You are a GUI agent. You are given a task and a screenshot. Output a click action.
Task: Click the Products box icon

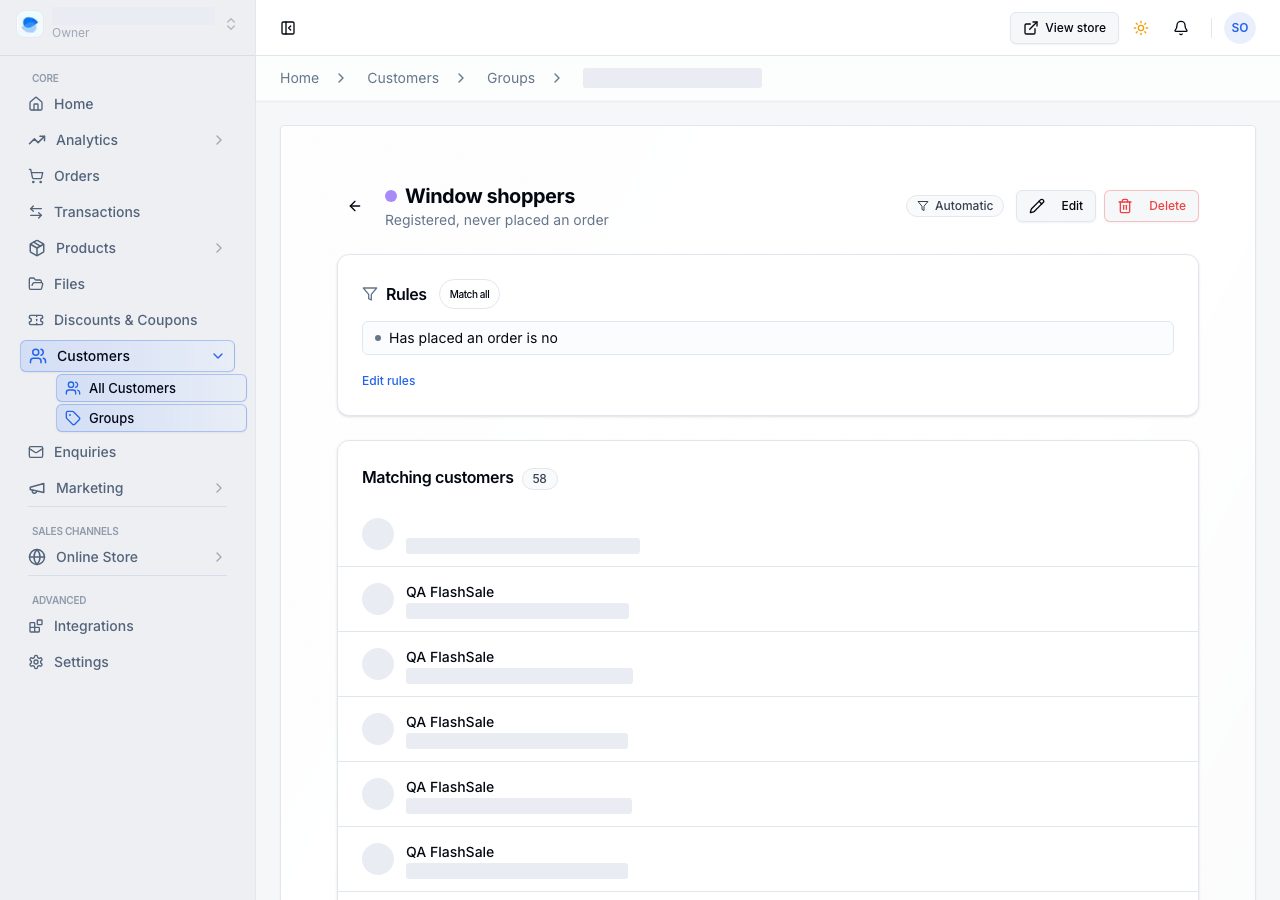tap(37, 248)
